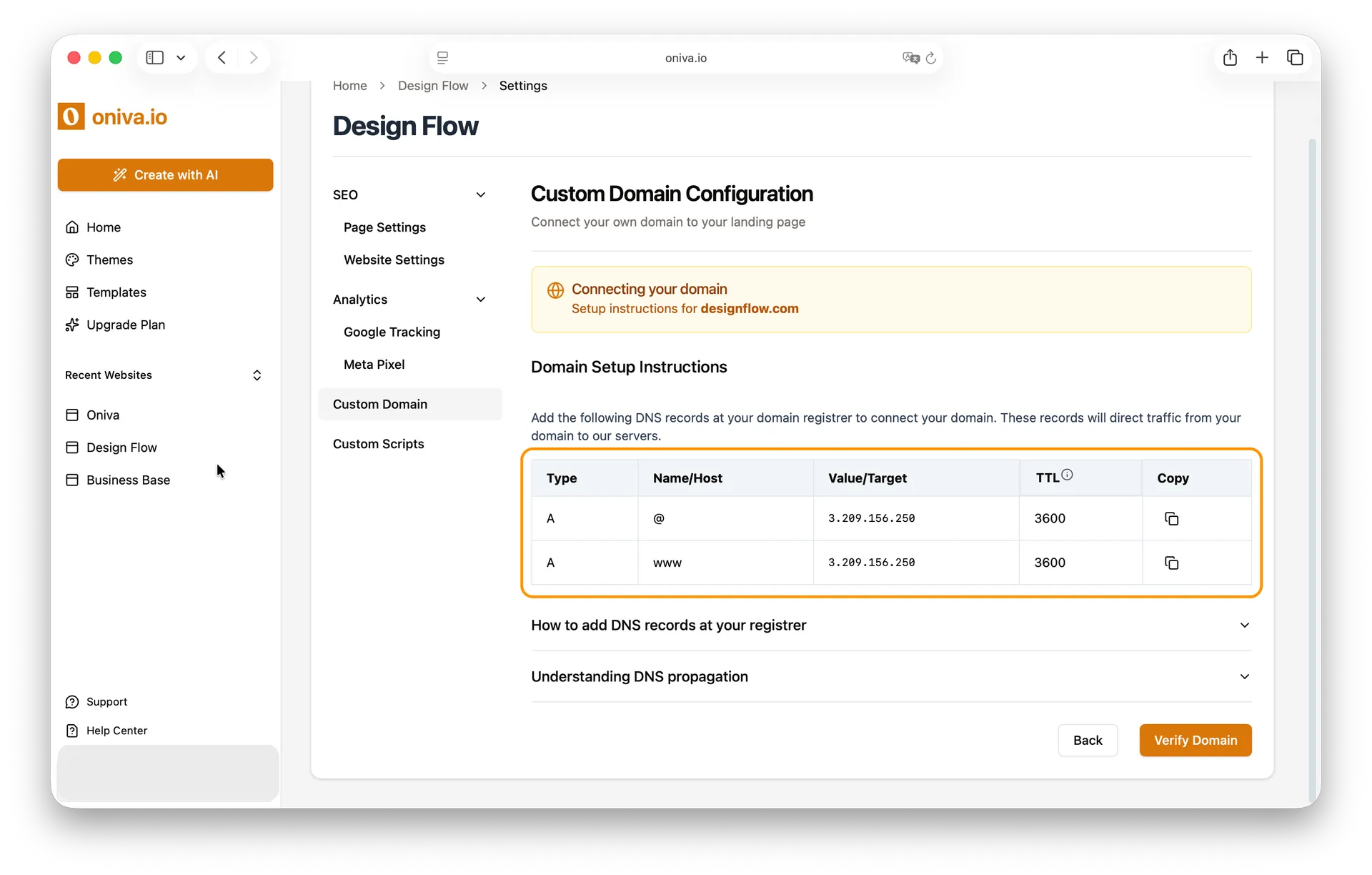Open a new browser tab

pyautogui.click(x=1262, y=57)
